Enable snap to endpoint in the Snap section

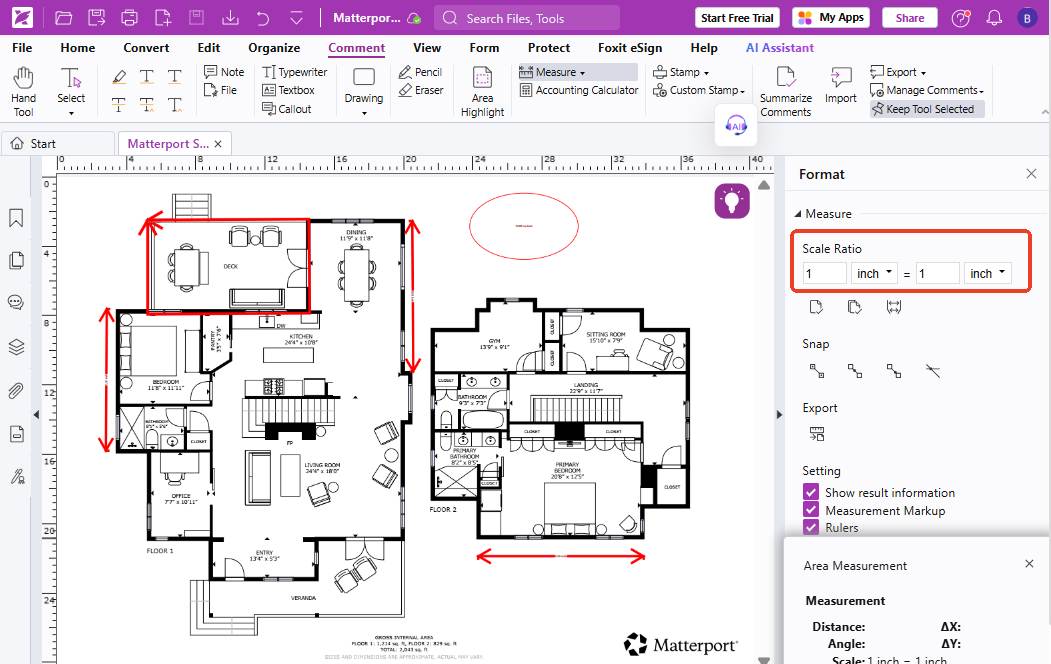(x=816, y=371)
